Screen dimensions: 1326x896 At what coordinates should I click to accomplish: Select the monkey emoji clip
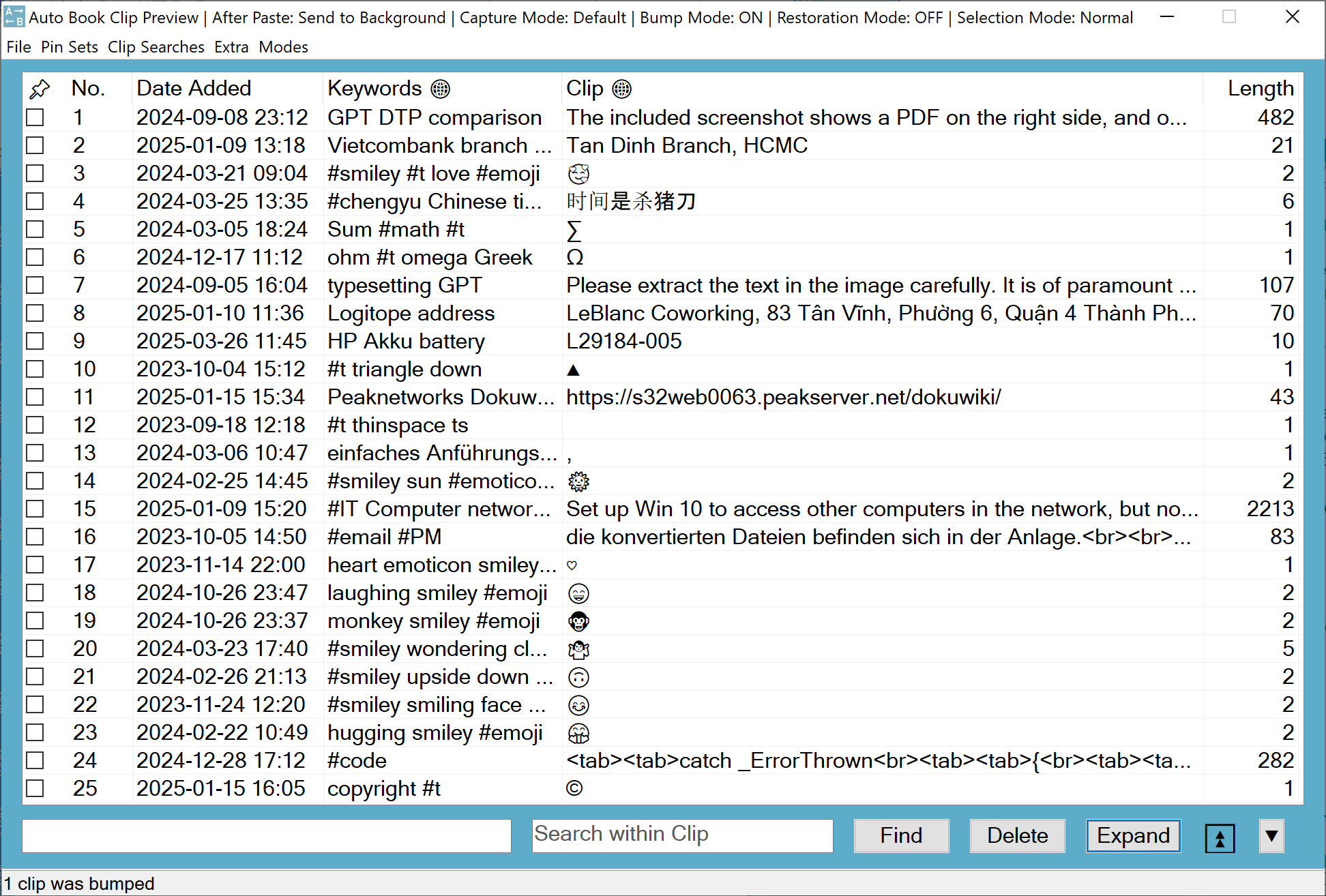578,621
